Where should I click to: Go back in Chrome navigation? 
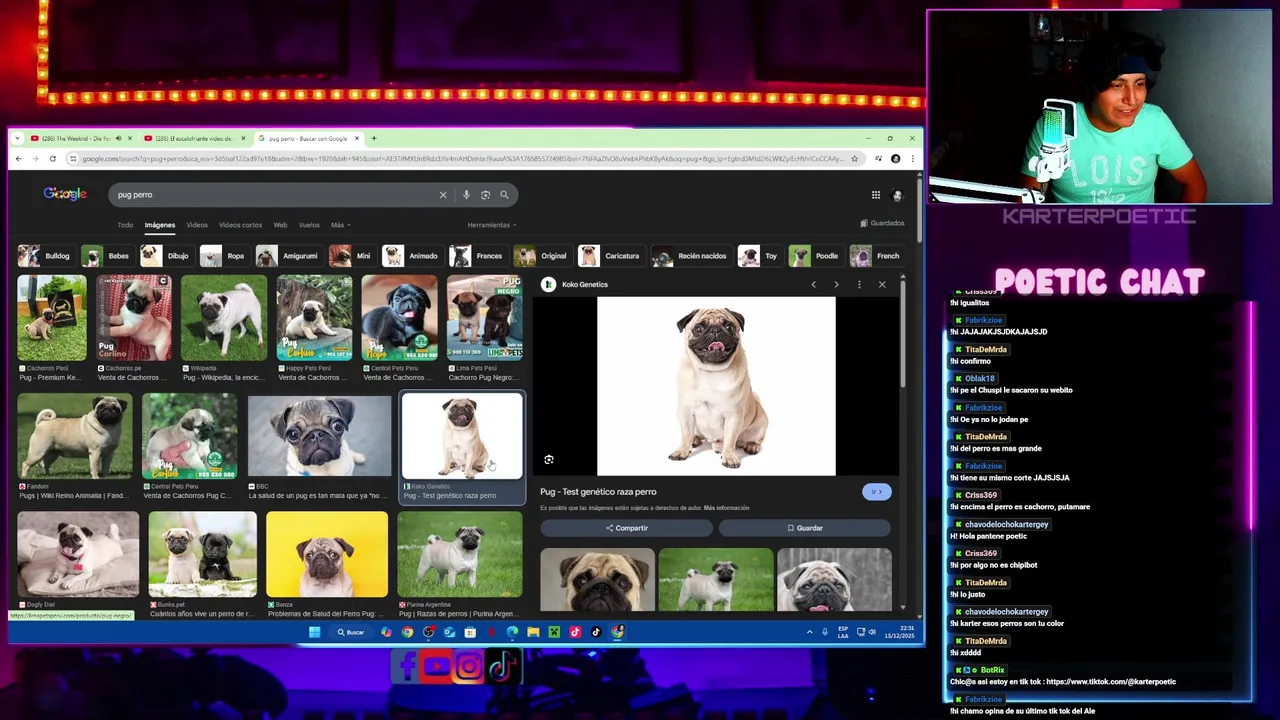18,158
